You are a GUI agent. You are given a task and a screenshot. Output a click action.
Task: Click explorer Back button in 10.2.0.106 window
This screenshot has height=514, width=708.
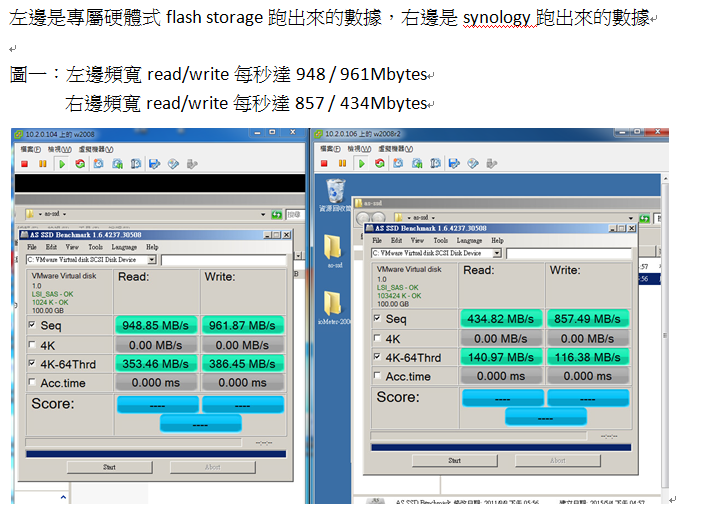[364, 218]
